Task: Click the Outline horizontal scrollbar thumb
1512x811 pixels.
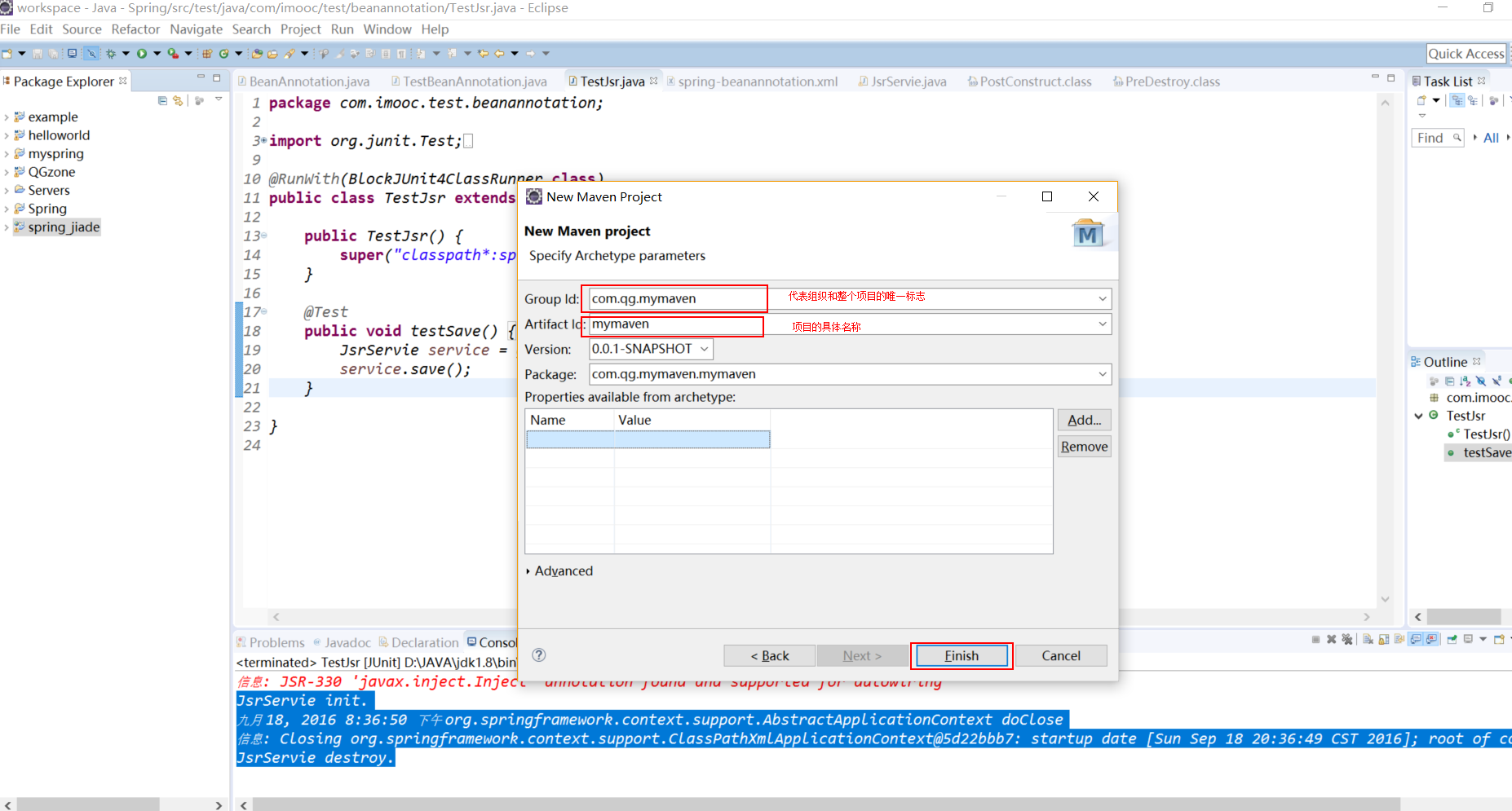Action: 1464,617
